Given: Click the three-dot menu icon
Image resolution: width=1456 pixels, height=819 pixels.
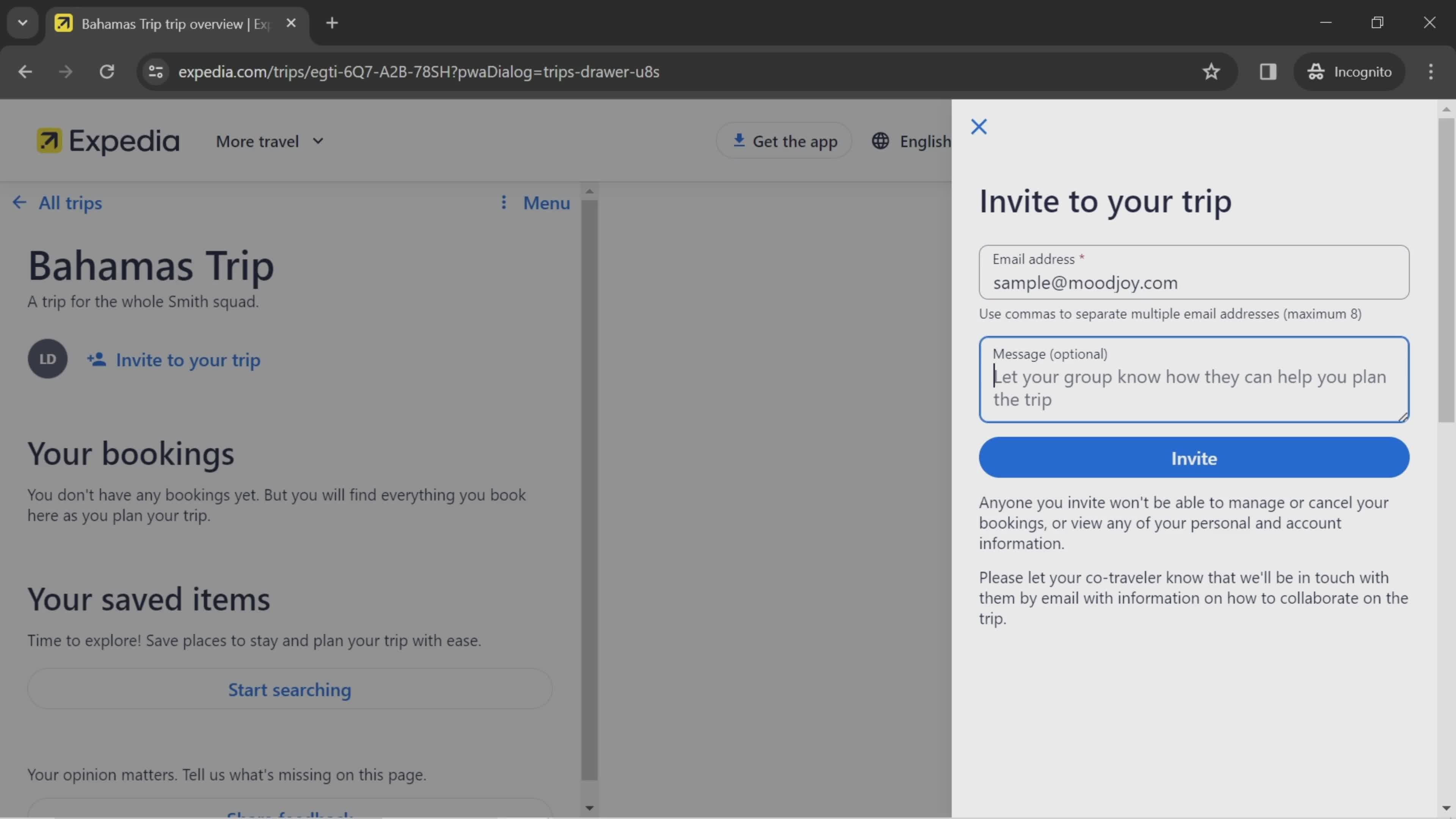Looking at the screenshot, I should click(503, 202).
